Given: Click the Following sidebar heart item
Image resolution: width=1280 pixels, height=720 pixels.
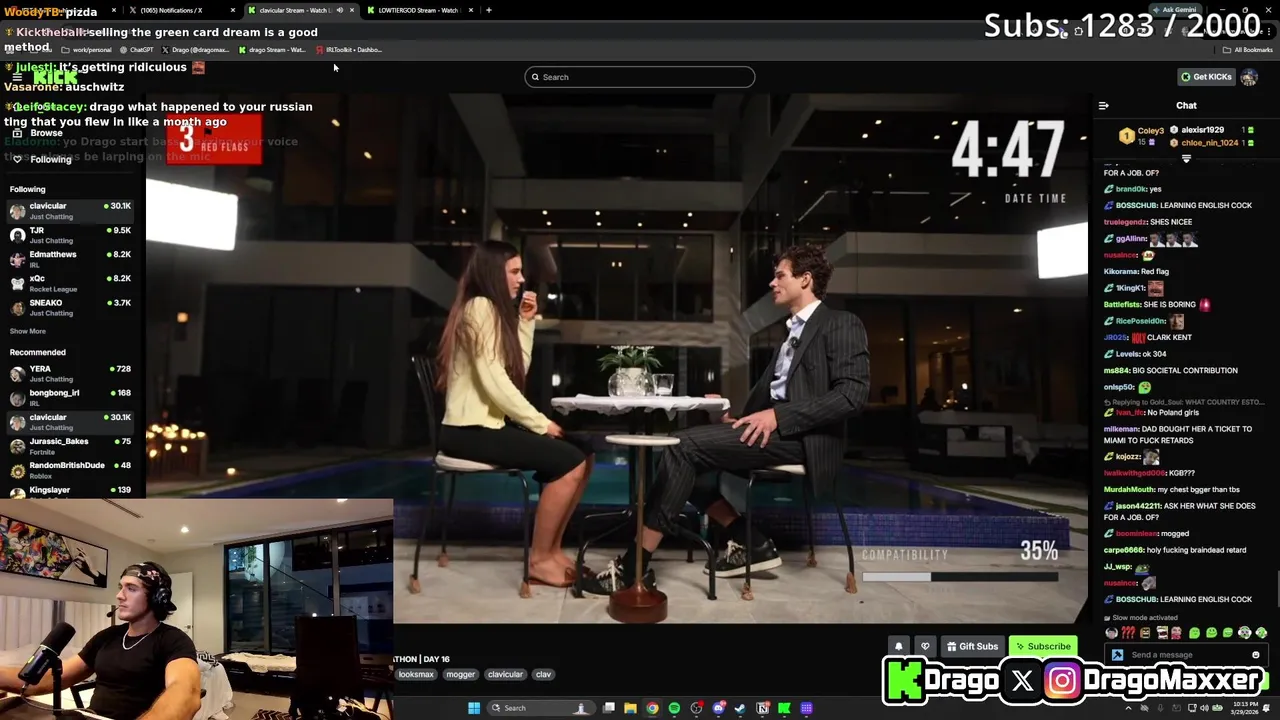Looking at the screenshot, I should click(x=43, y=159).
